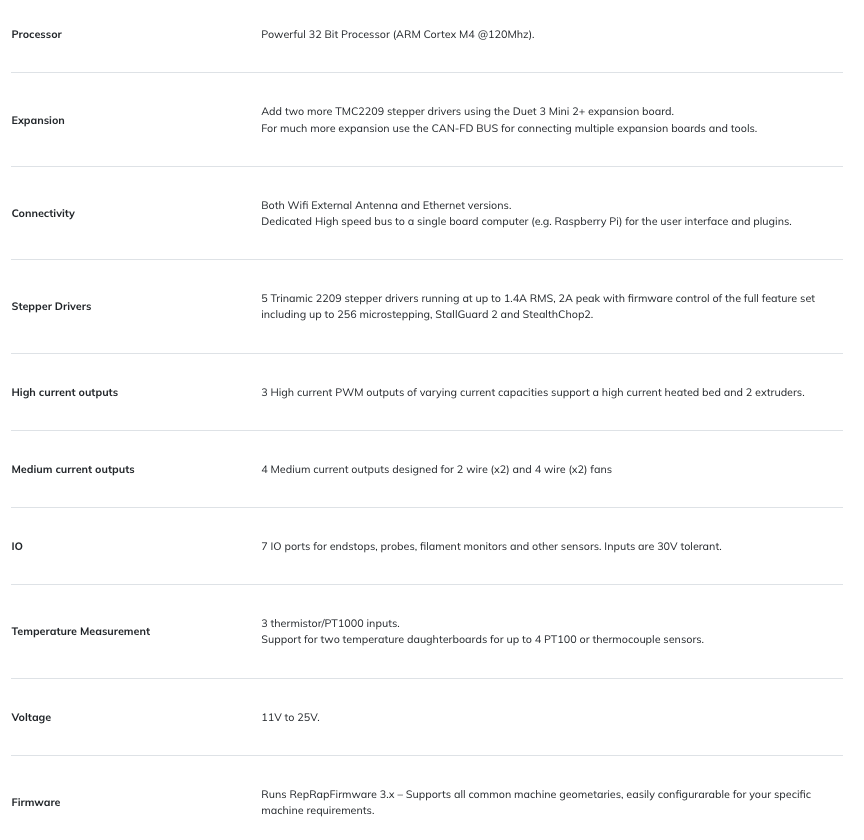Image resolution: width=864 pixels, height=840 pixels.
Task: Click the Duet 3 Mini 2+ expansion text
Action: pos(467,111)
